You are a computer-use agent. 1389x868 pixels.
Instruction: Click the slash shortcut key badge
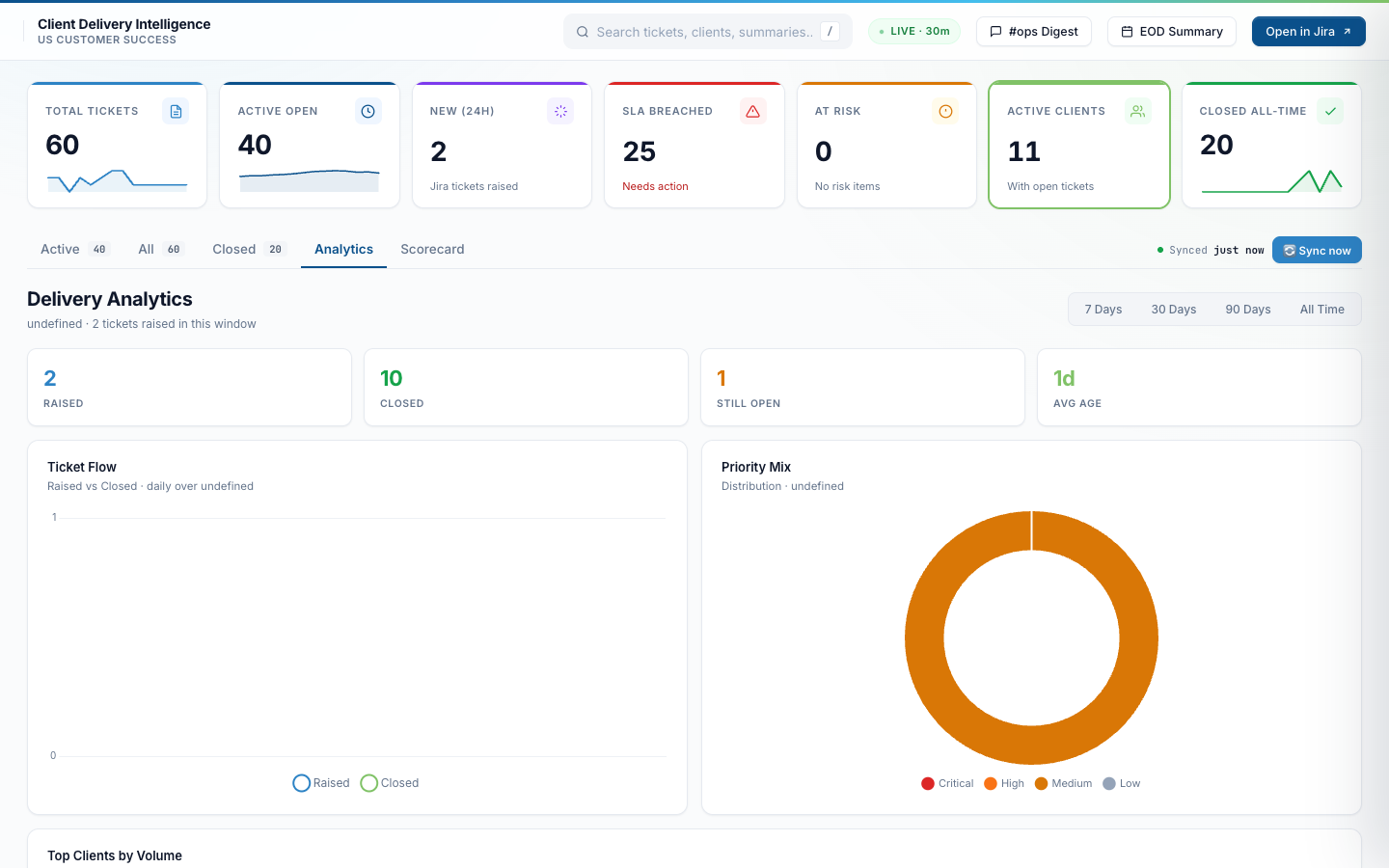coord(830,32)
